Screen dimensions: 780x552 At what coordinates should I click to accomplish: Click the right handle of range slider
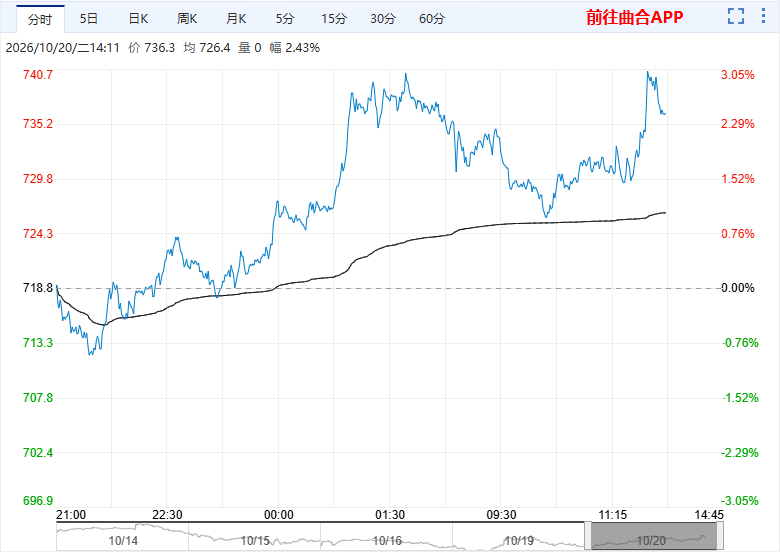[x=720, y=536]
